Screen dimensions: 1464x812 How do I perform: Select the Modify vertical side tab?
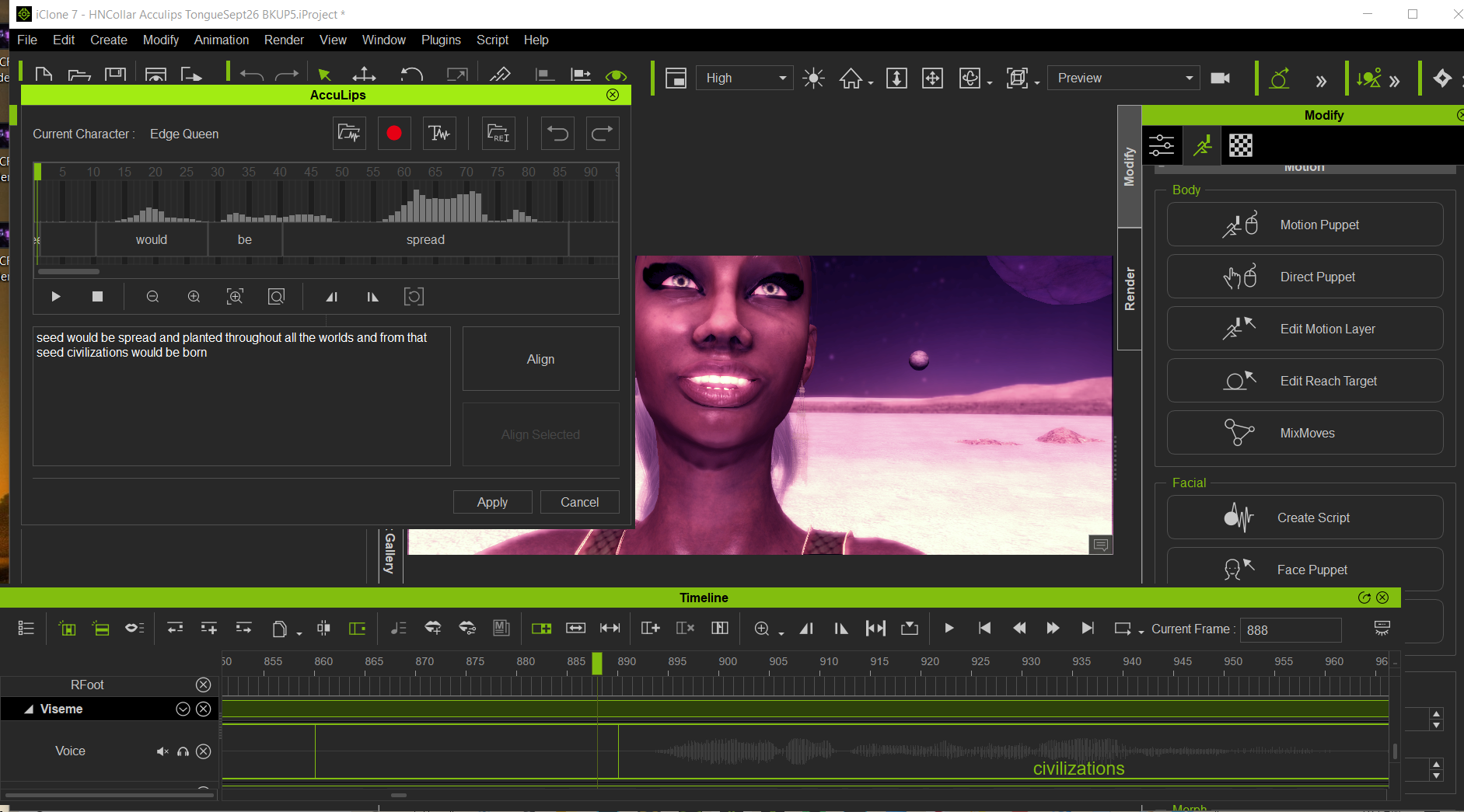pyautogui.click(x=1130, y=166)
